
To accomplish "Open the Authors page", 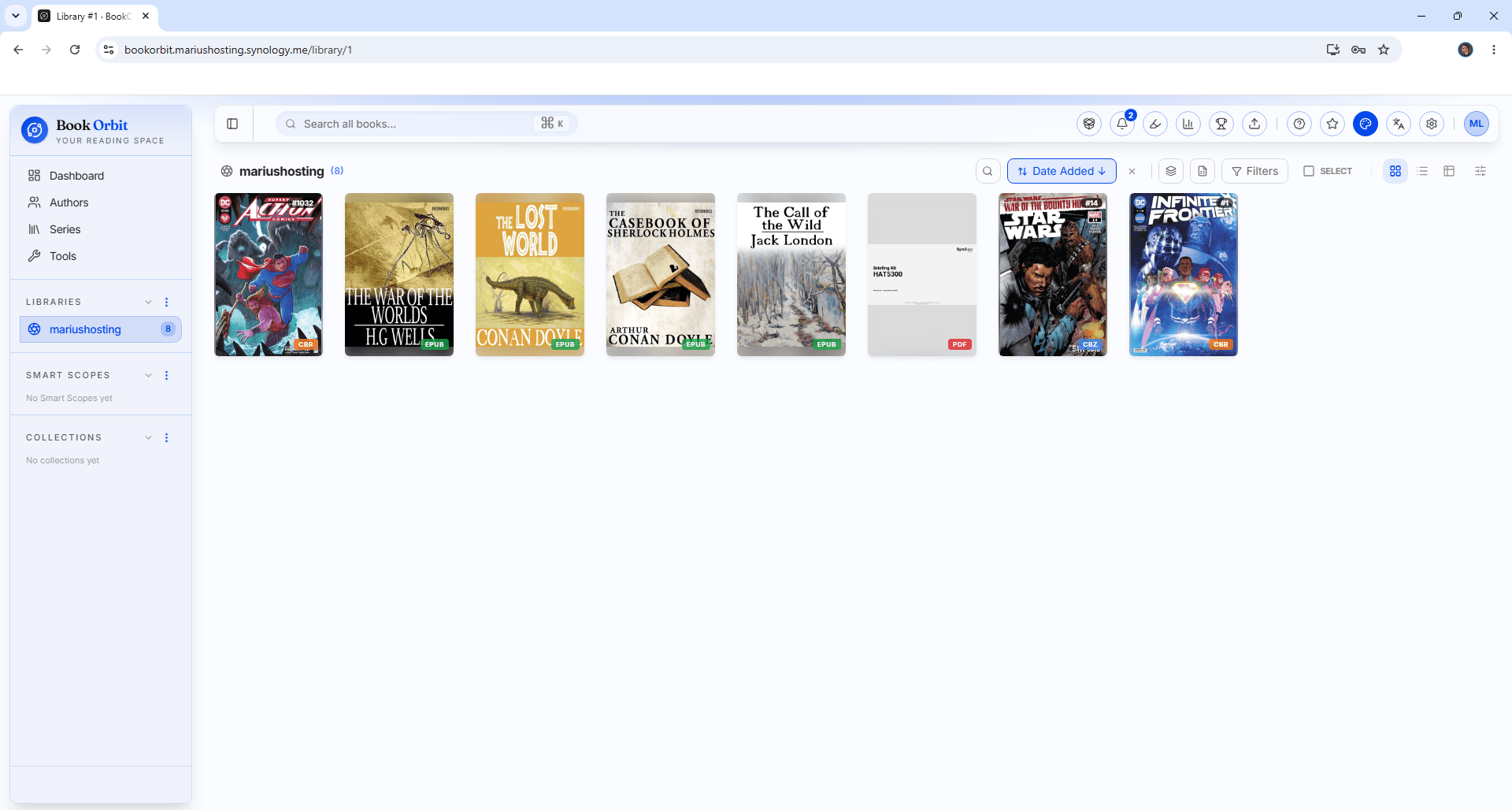I will point(101,202).
